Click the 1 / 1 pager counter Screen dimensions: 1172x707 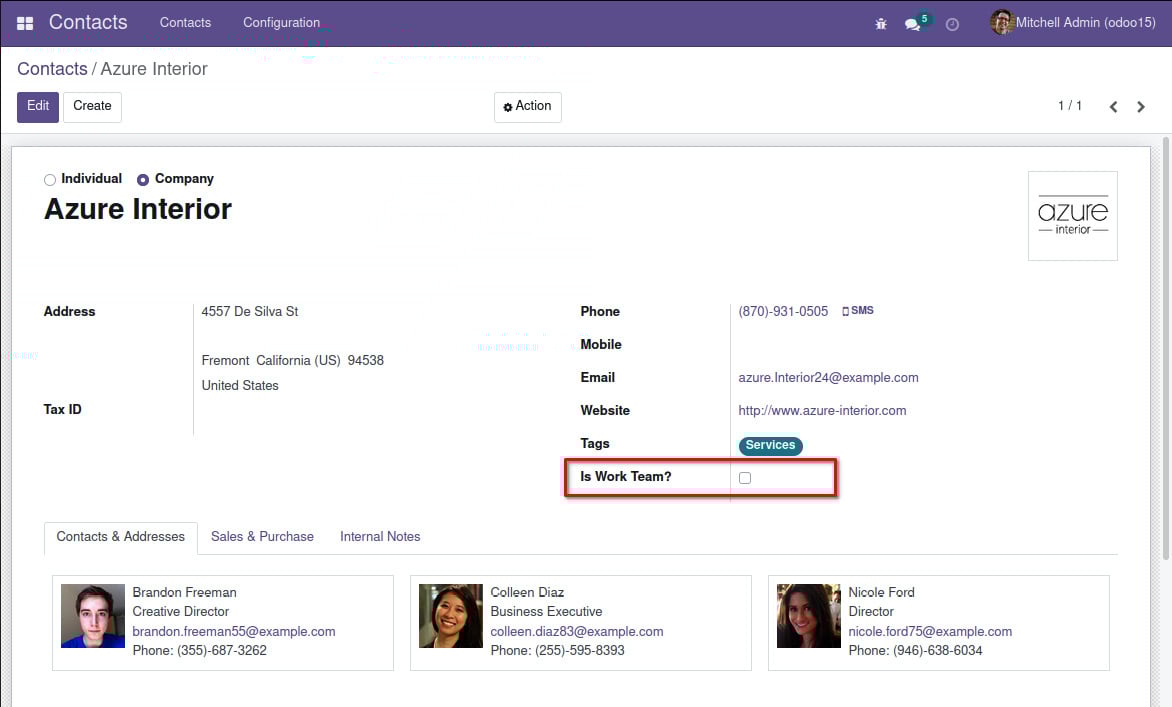click(1070, 106)
